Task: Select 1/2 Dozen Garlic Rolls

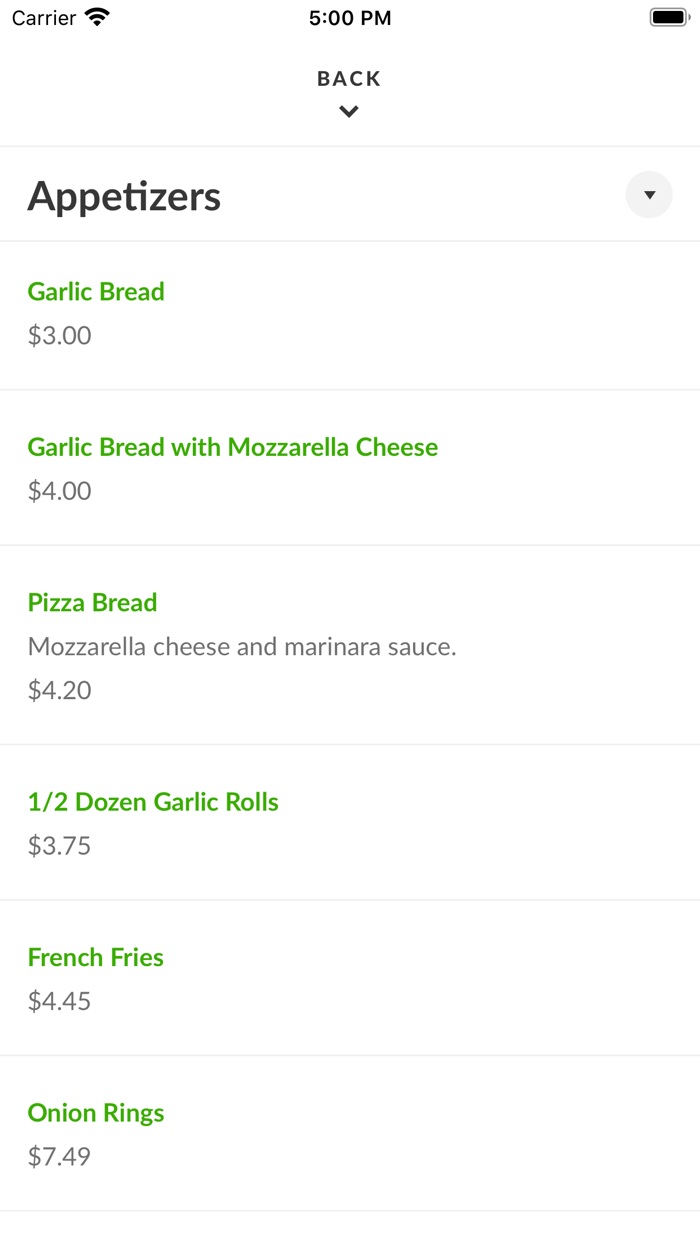Action: pos(153,802)
